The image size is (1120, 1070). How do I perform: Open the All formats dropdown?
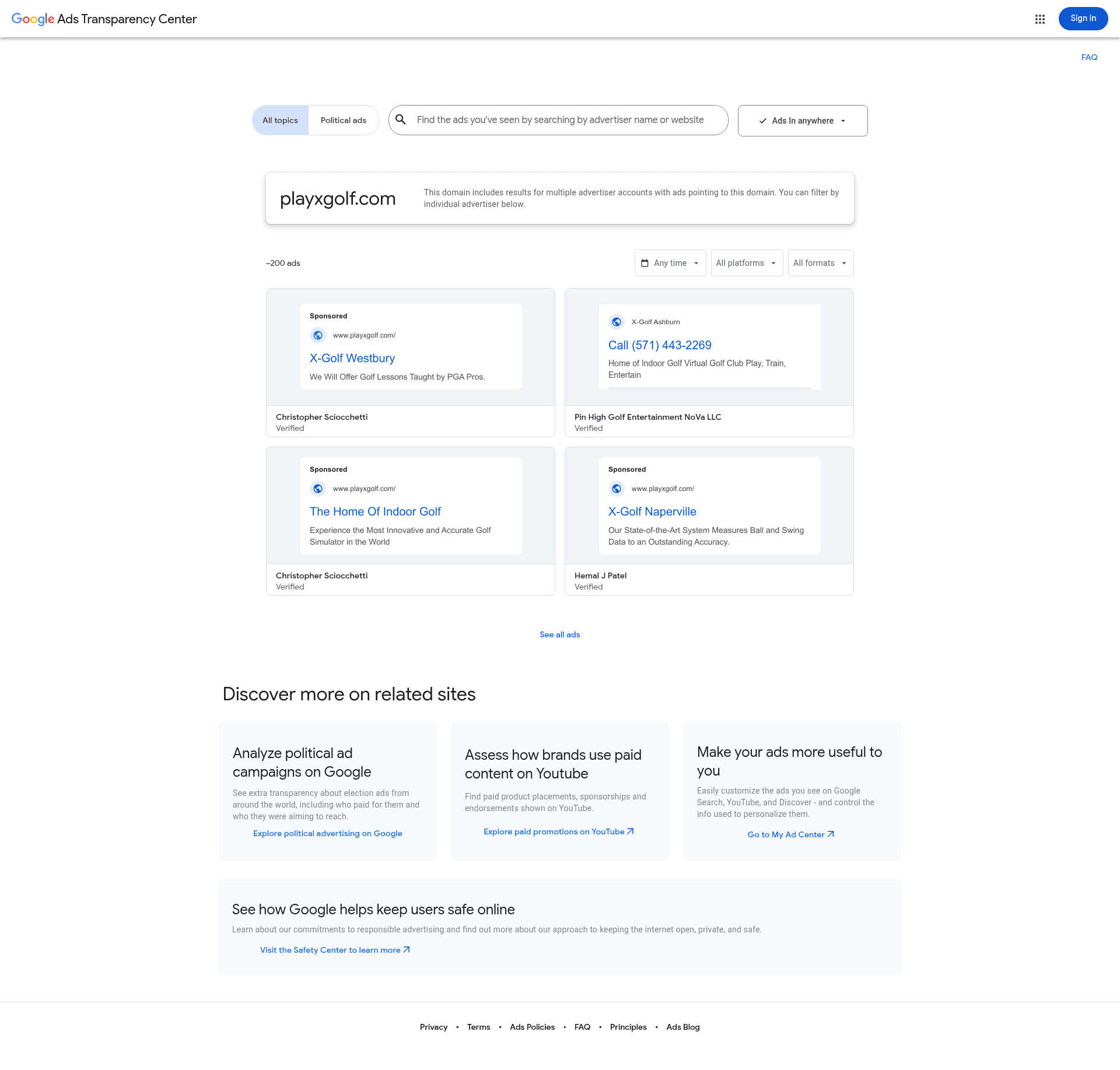coord(820,263)
